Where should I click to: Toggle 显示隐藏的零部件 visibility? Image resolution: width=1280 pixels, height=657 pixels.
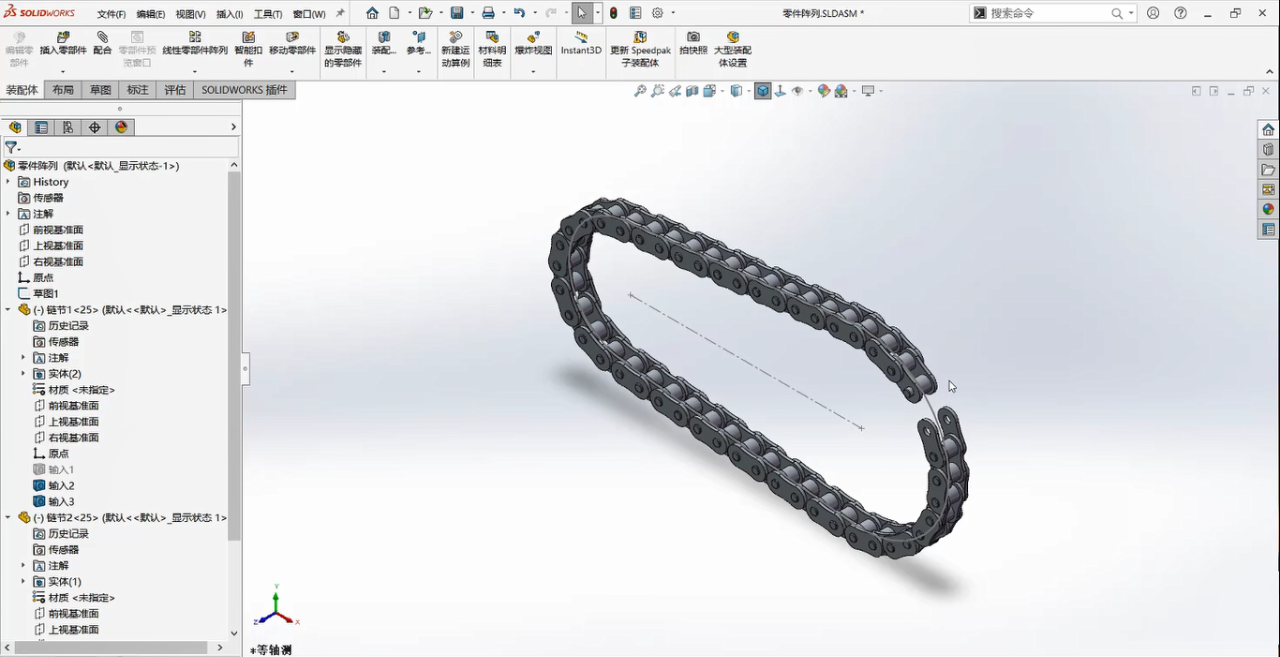tap(343, 49)
